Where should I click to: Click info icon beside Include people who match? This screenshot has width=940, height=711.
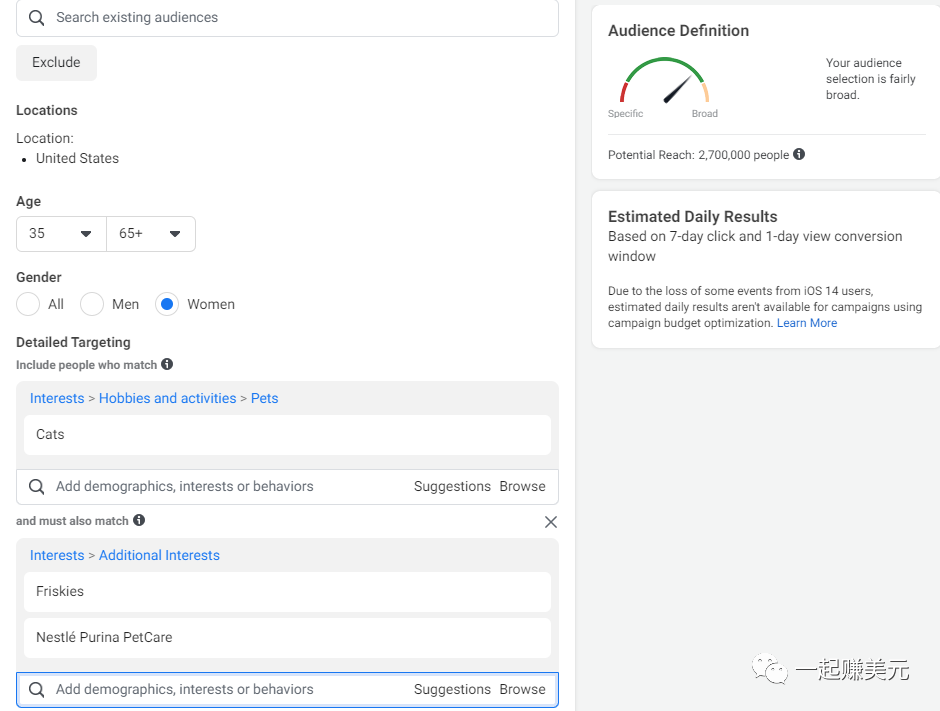tap(167, 365)
